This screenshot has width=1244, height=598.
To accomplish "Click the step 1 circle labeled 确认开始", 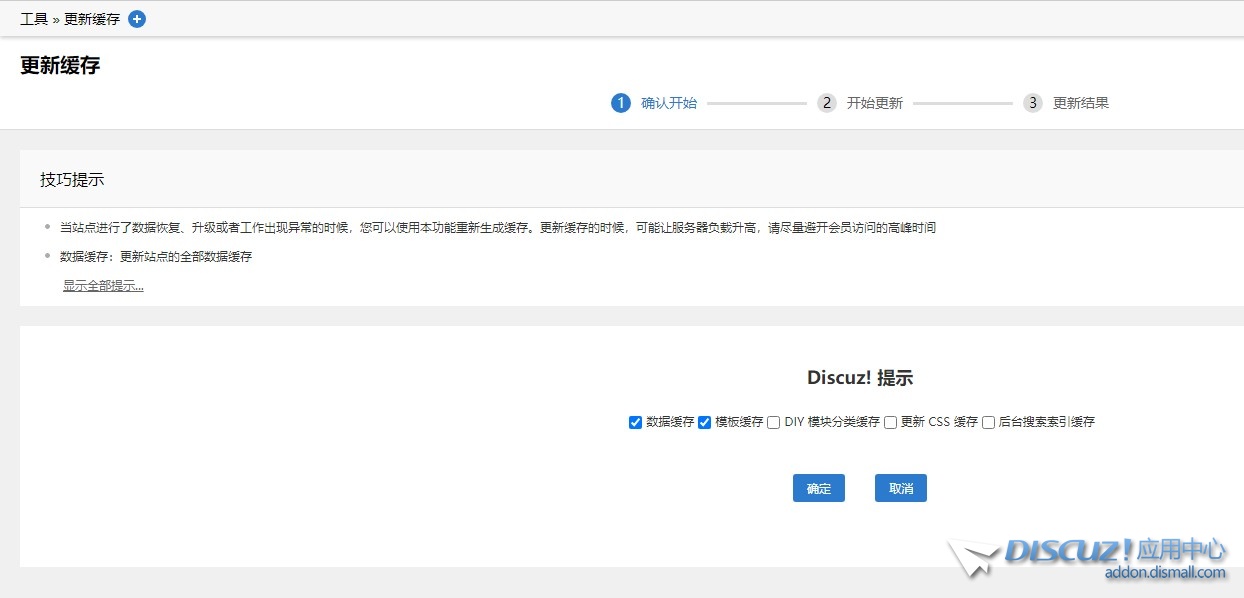I will [x=620, y=102].
